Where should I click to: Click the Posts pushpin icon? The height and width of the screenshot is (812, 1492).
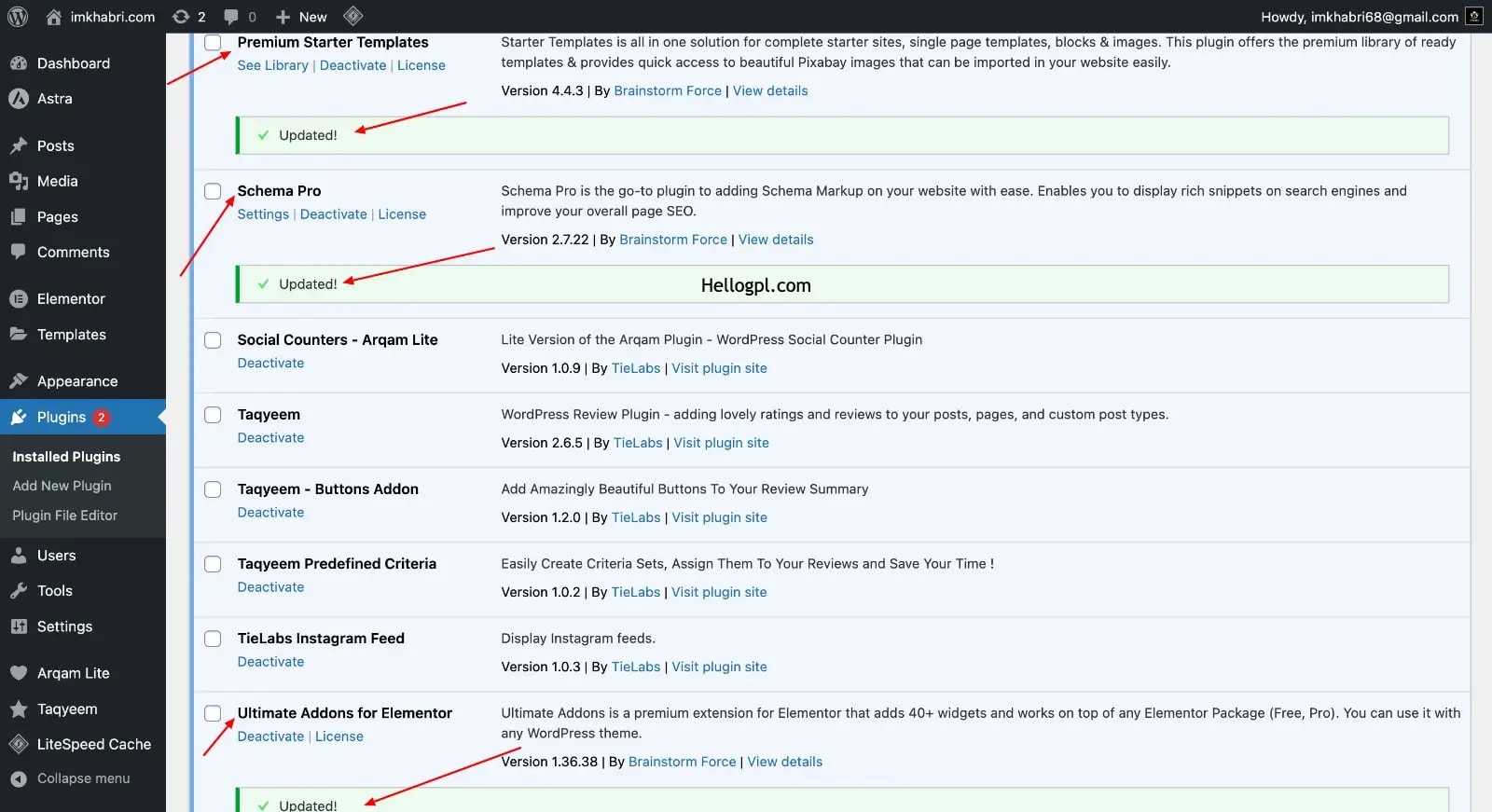point(19,145)
